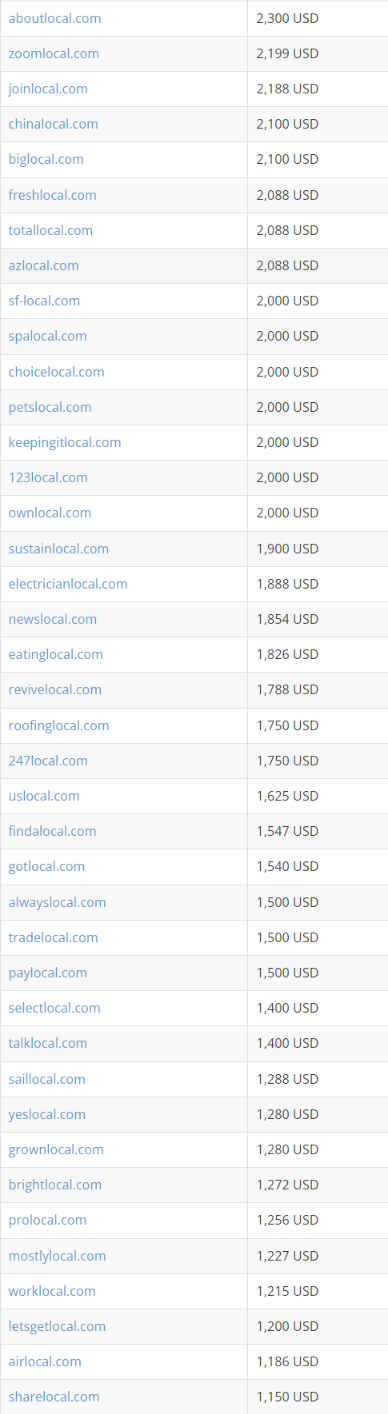Visit freshlocal.com domain entry
388x1414 pixels.
click(52, 195)
